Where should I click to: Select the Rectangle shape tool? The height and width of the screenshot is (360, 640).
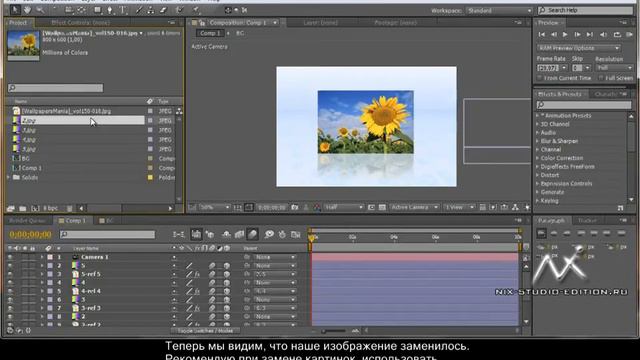pos(98,10)
